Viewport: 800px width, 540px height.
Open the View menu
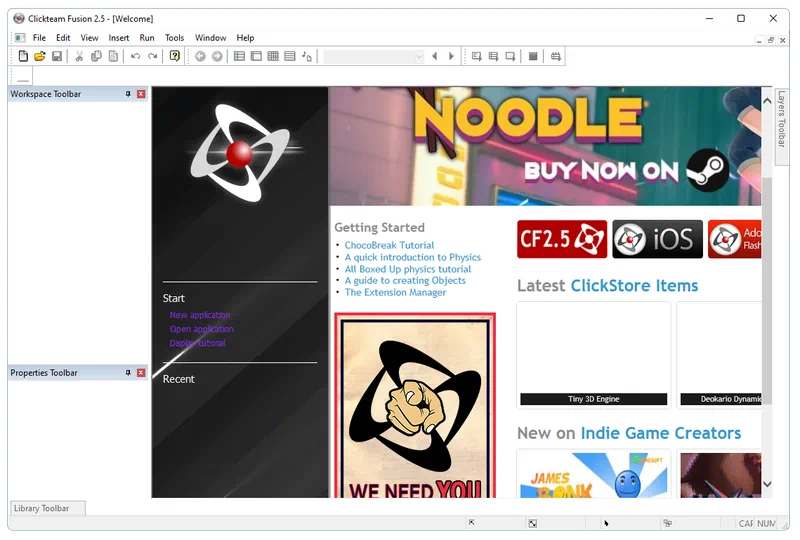click(x=89, y=38)
